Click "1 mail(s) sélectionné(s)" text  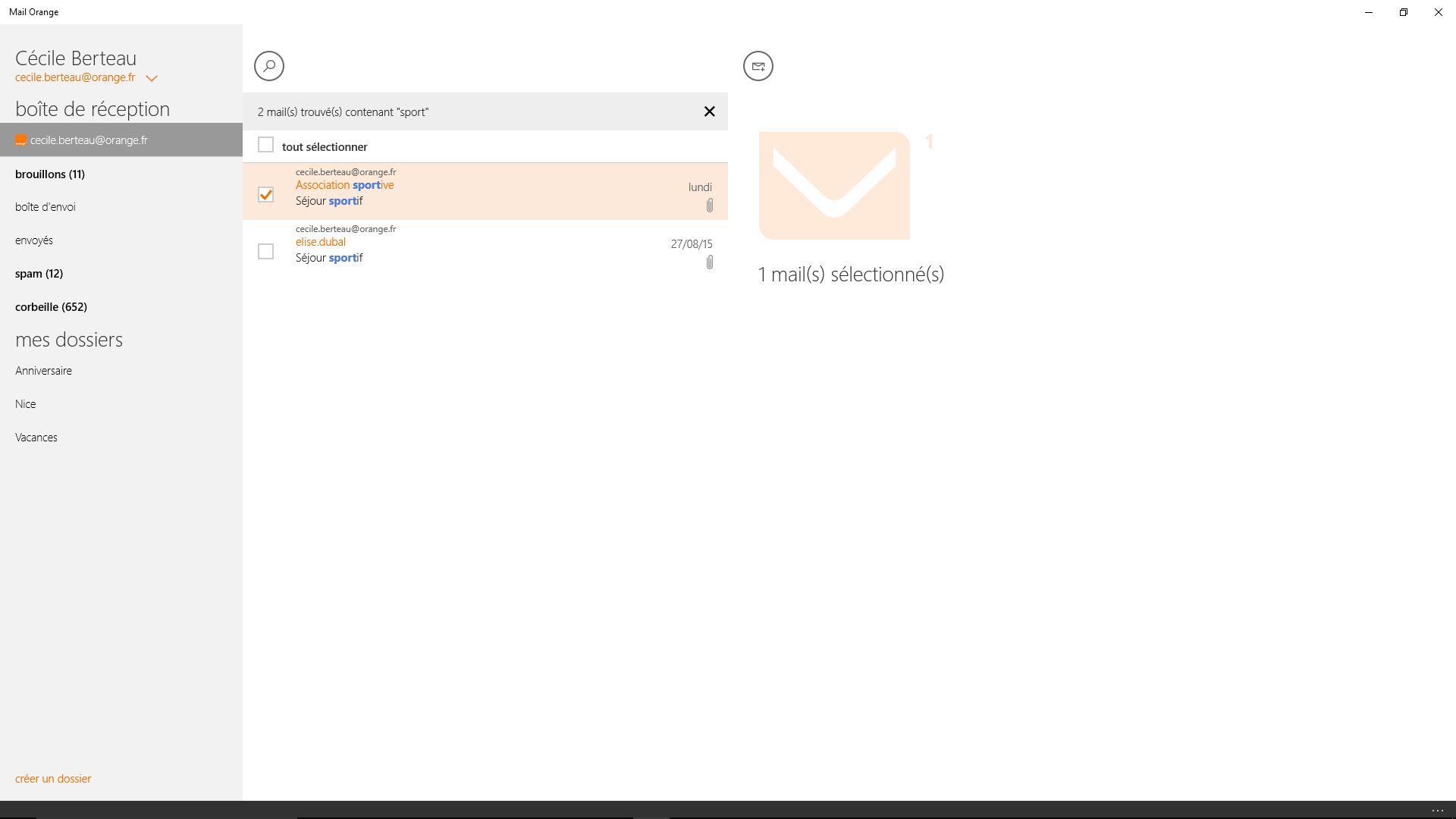(851, 275)
